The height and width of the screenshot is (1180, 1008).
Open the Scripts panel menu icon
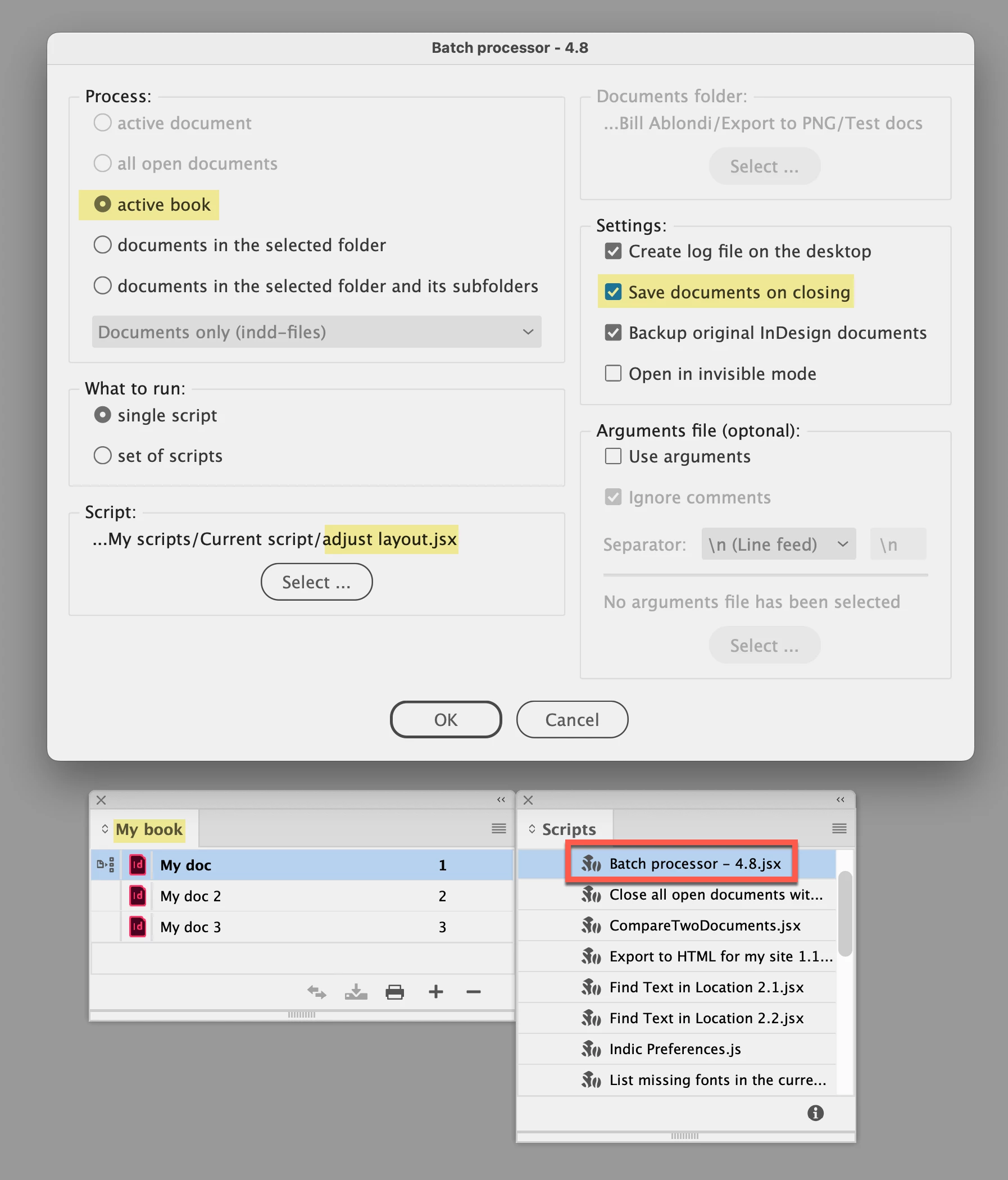click(839, 828)
